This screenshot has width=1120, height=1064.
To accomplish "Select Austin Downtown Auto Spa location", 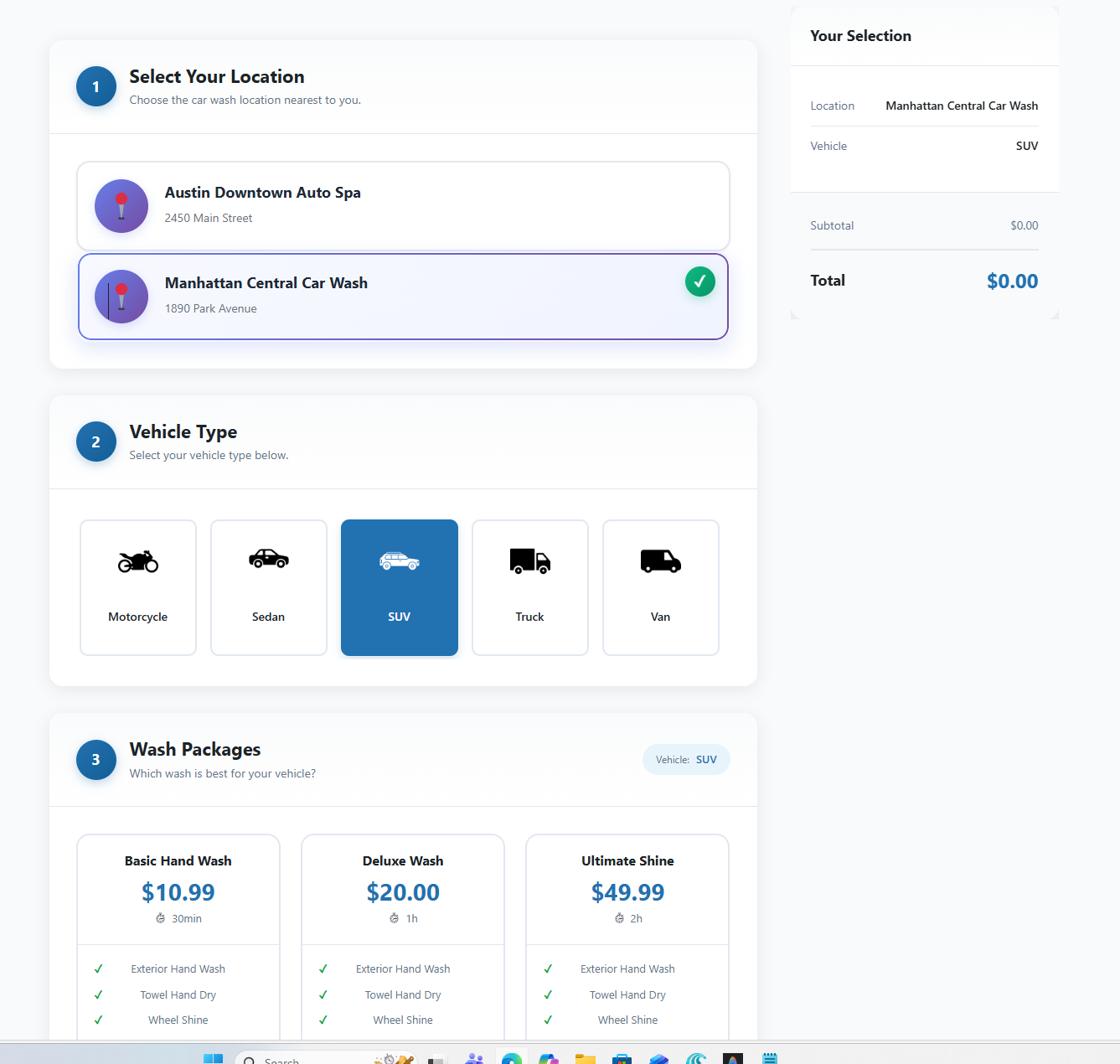I will [403, 206].
